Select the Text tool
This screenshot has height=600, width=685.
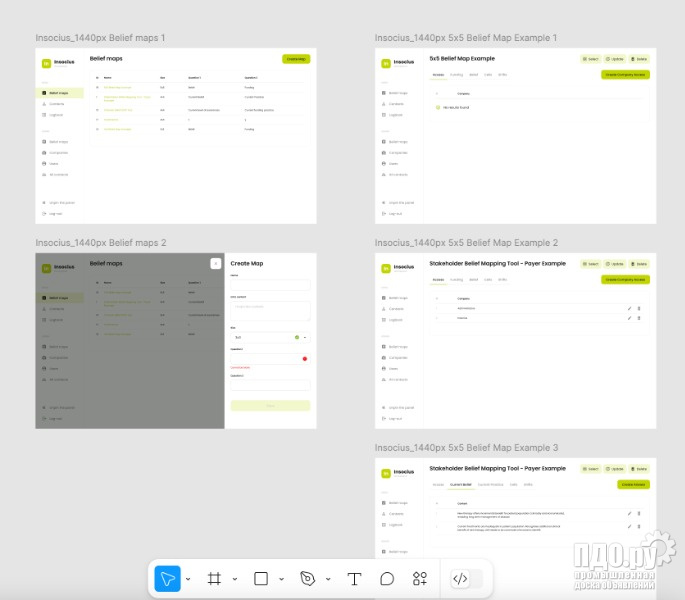coord(354,578)
